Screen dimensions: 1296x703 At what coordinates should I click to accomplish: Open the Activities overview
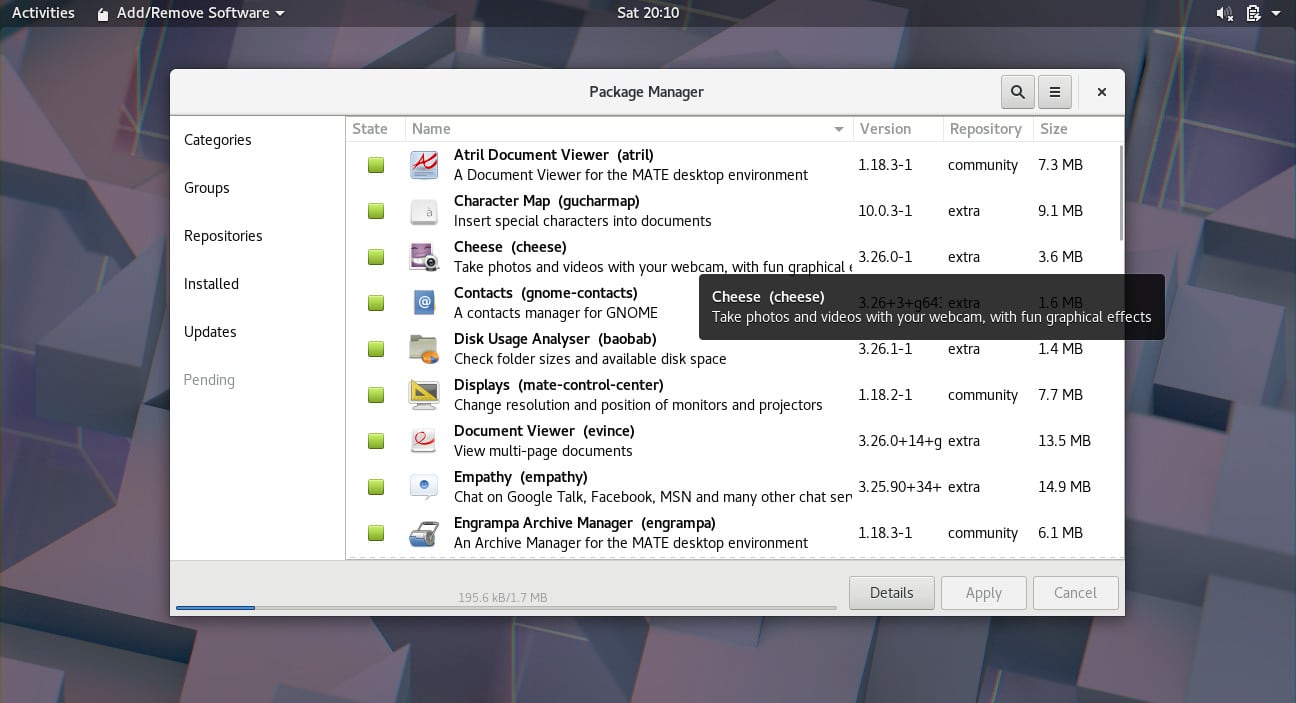click(43, 13)
